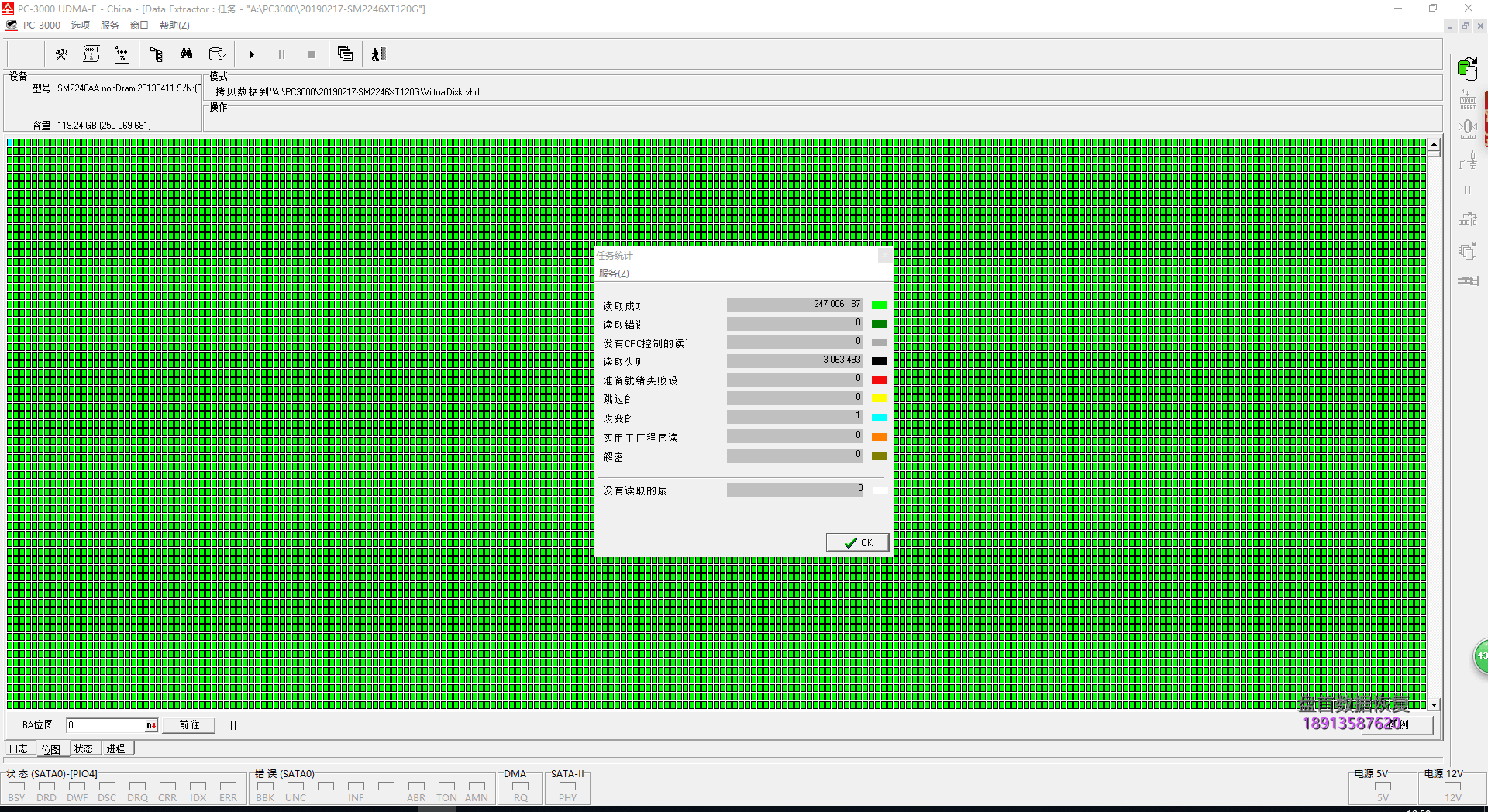The image size is (1488, 812).
Task: Click cyan changed swatch
Action: pyautogui.click(x=880, y=418)
